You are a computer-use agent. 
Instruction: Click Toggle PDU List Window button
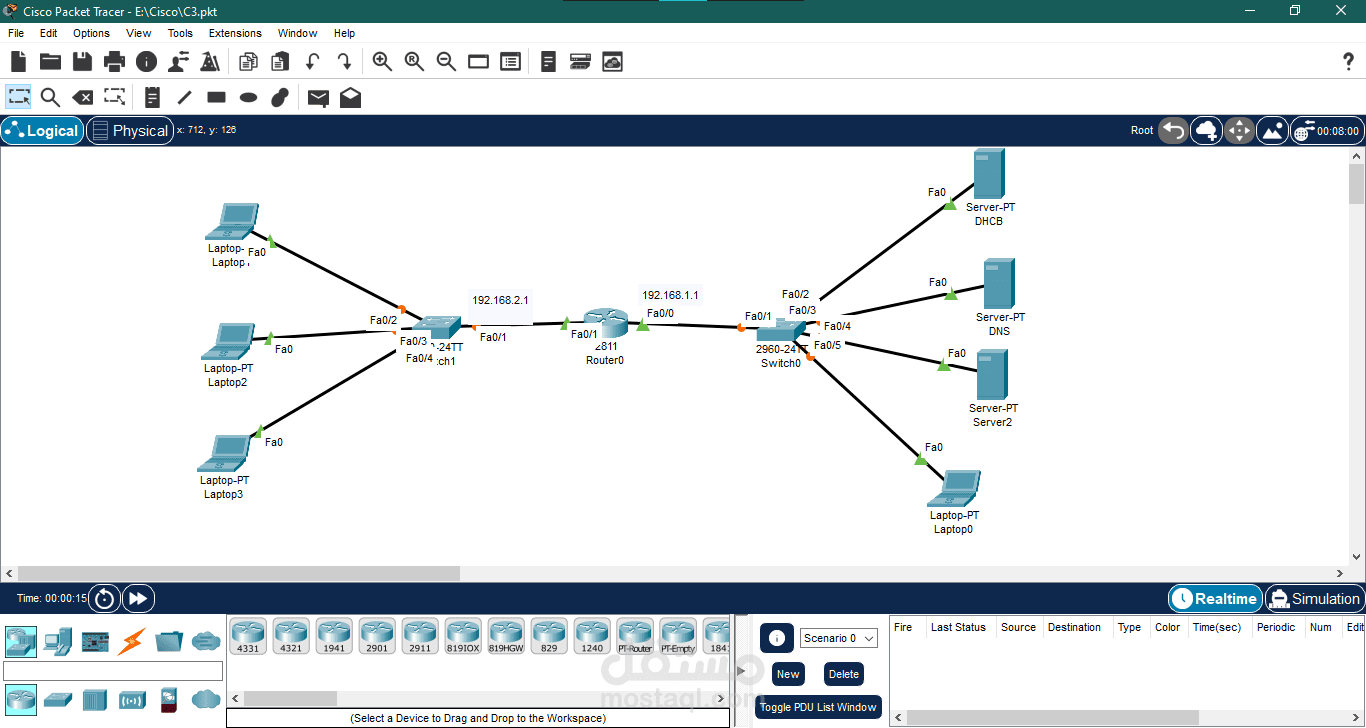(x=818, y=707)
